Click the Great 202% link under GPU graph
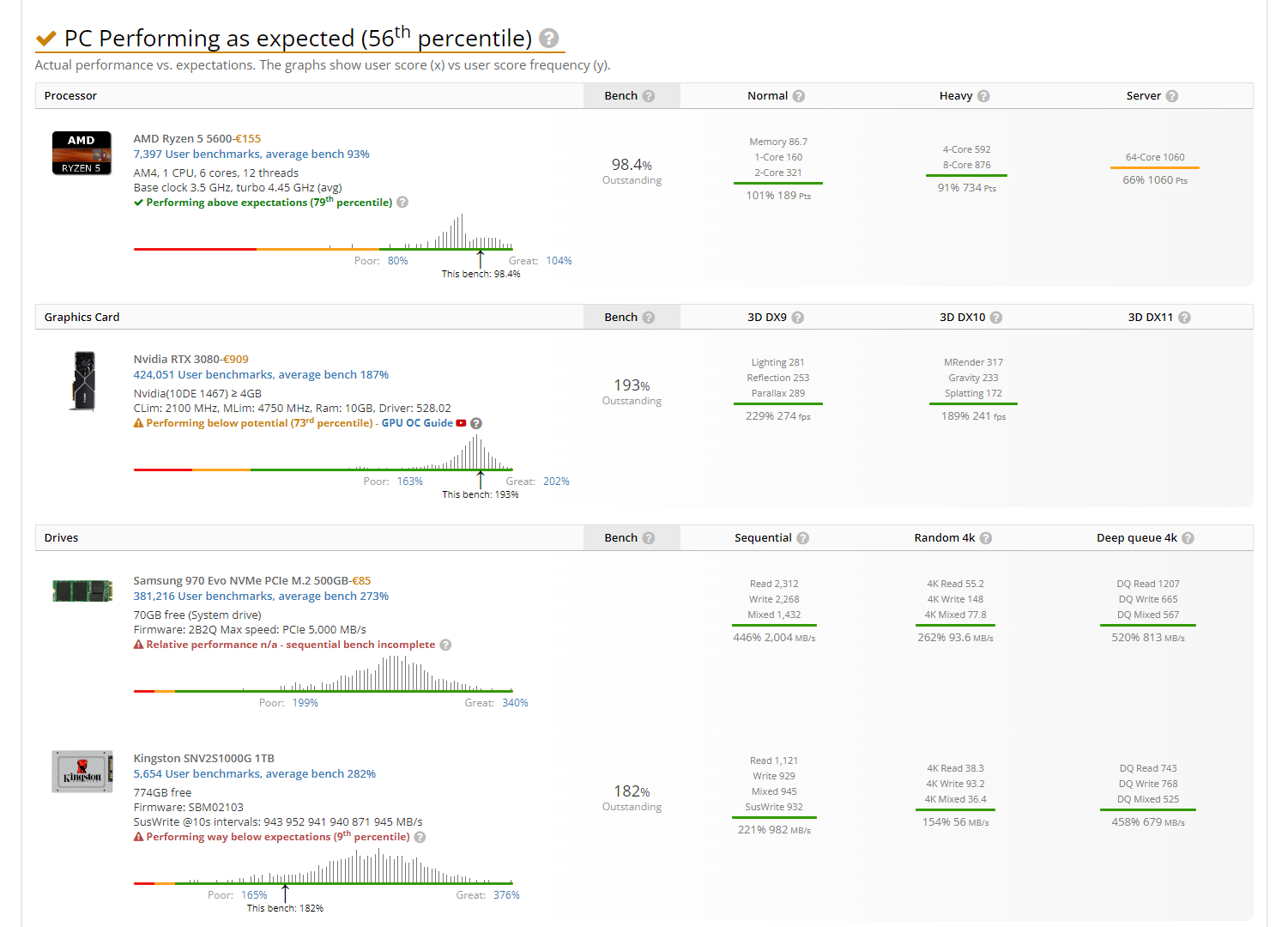This screenshot has width=1288, height=927. click(x=556, y=482)
